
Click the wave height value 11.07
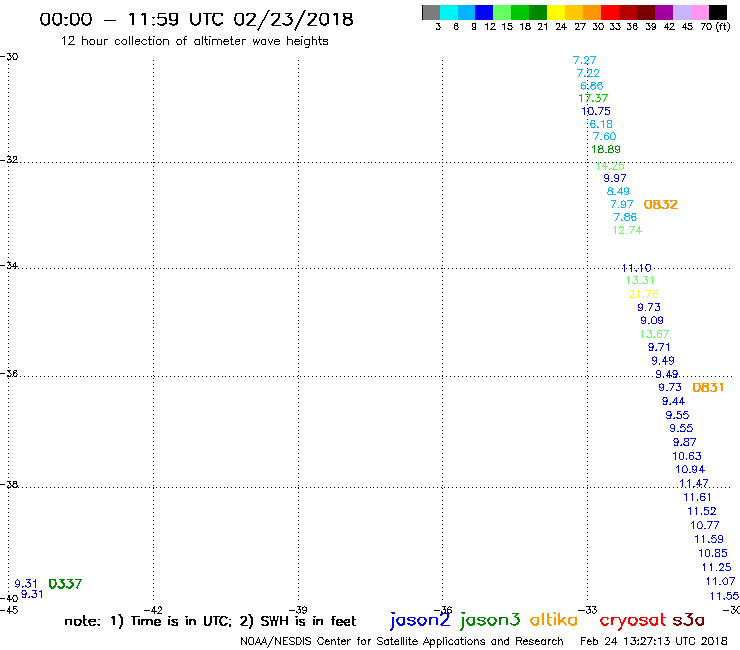(x=721, y=582)
